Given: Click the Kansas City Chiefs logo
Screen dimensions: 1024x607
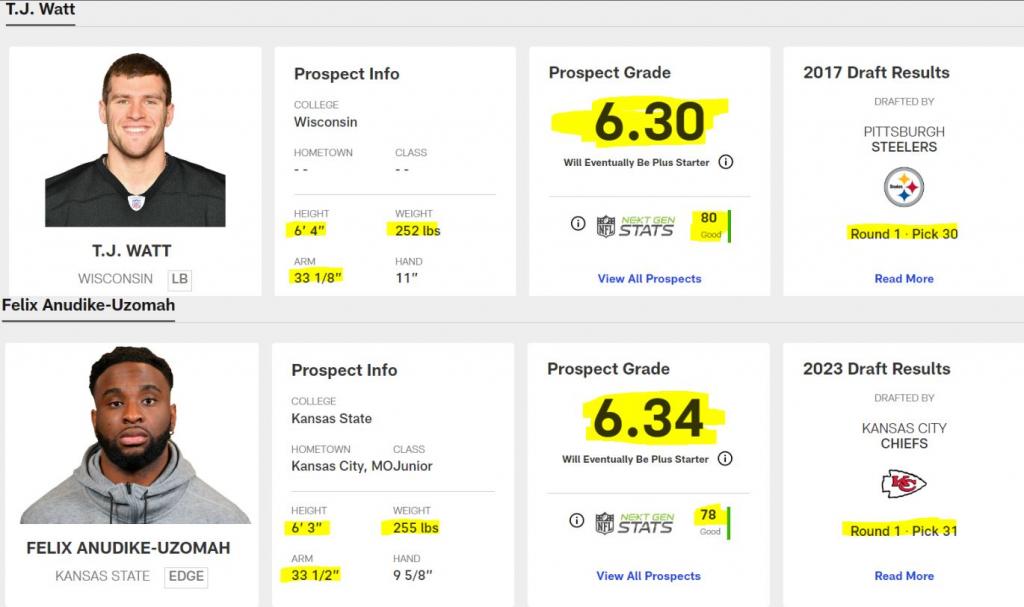Looking at the screenshot, I should click(x=904, y=484).
